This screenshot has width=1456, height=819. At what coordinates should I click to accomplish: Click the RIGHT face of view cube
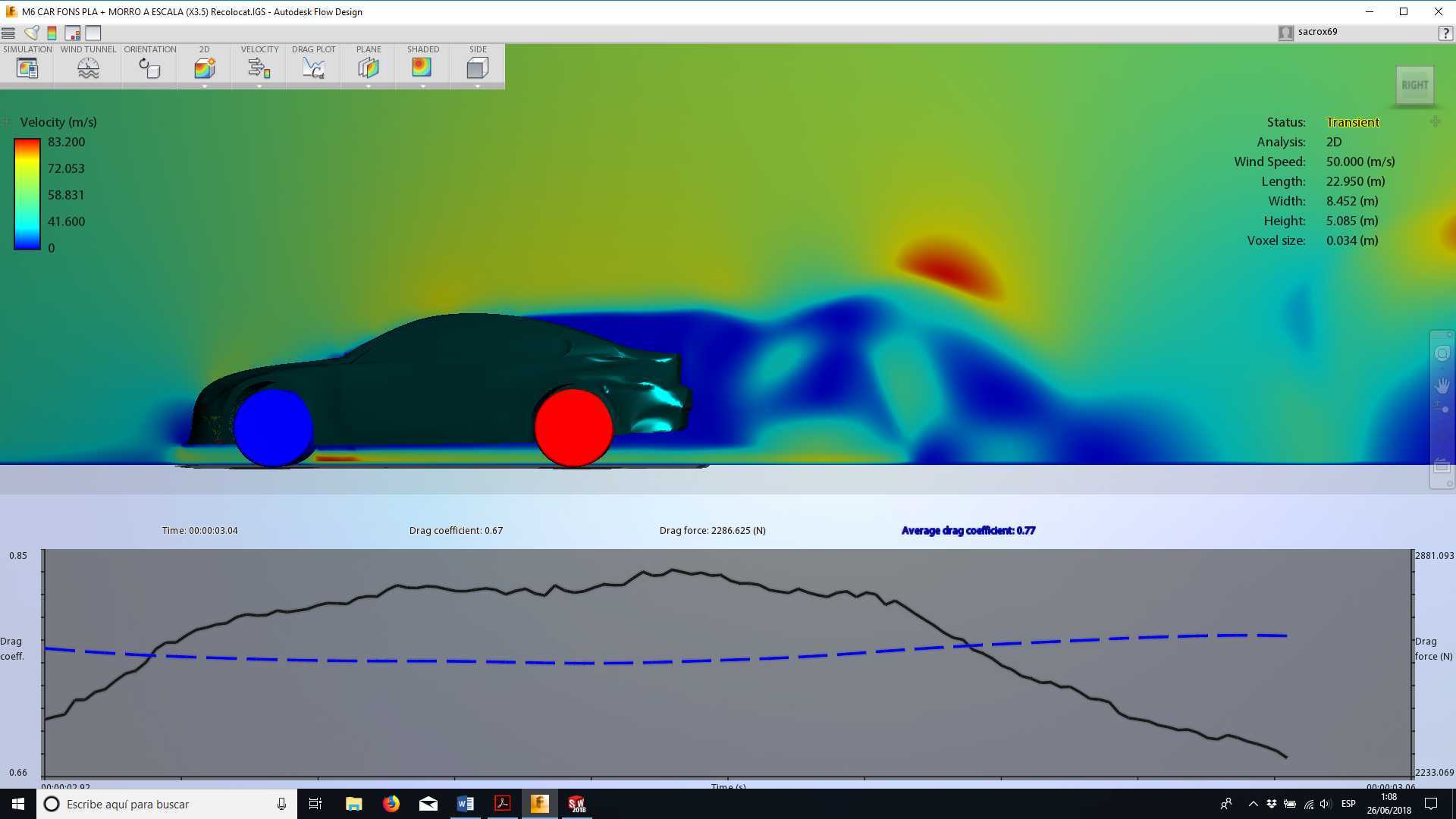tap(1414, 85)
